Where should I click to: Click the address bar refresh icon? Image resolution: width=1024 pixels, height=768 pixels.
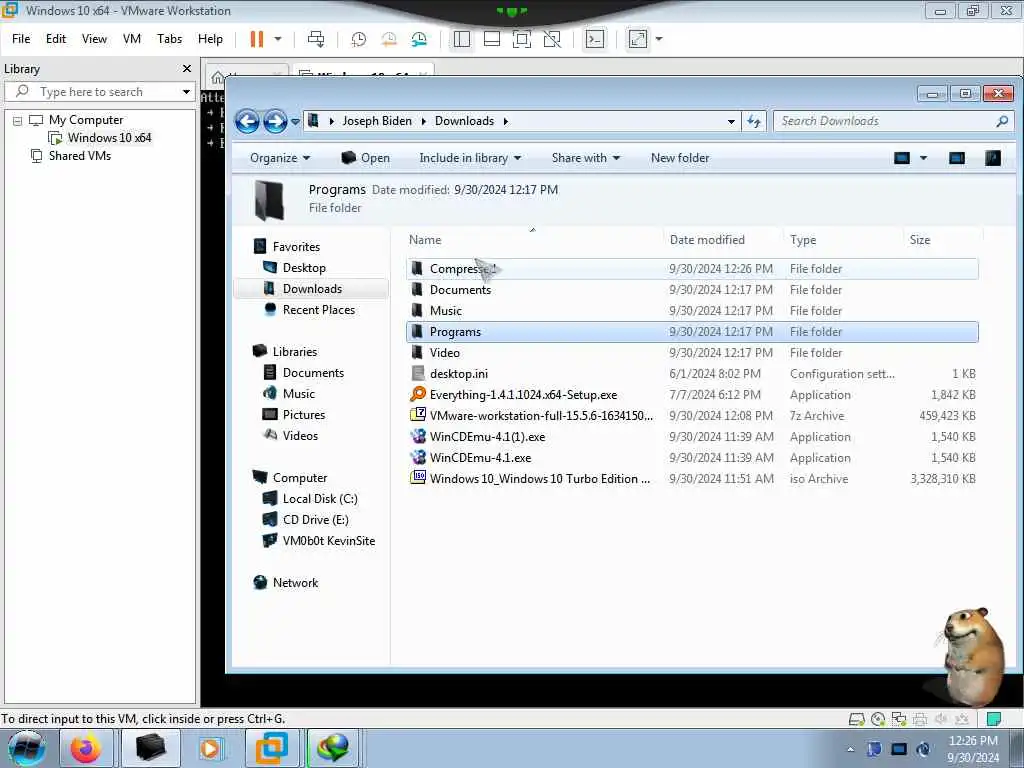click(x=754, y=121)
